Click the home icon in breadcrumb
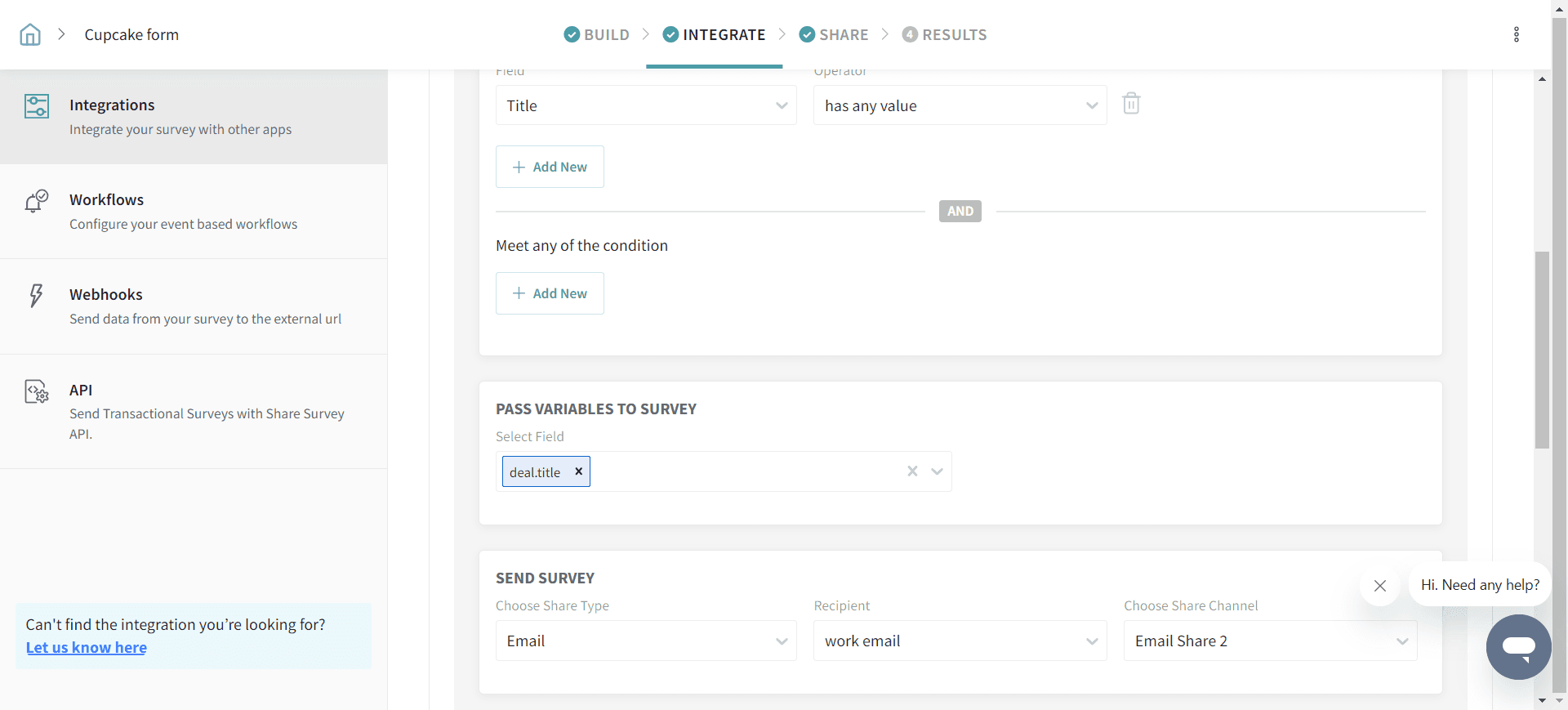The image size is (1568, 710). [30, 34]
